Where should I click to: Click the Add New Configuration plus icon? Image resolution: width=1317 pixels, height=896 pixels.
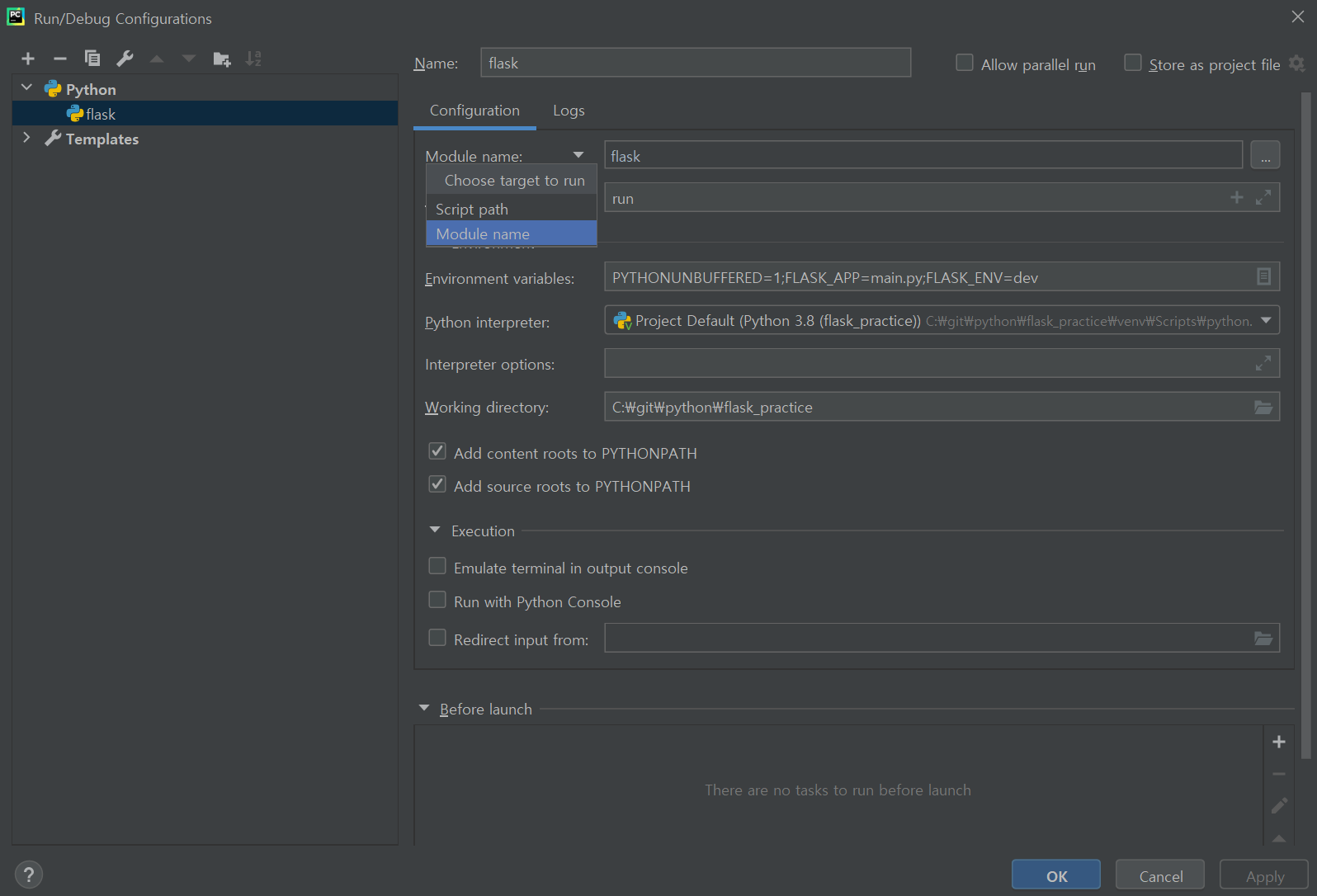pyautogui.click(x=28, y=59)
